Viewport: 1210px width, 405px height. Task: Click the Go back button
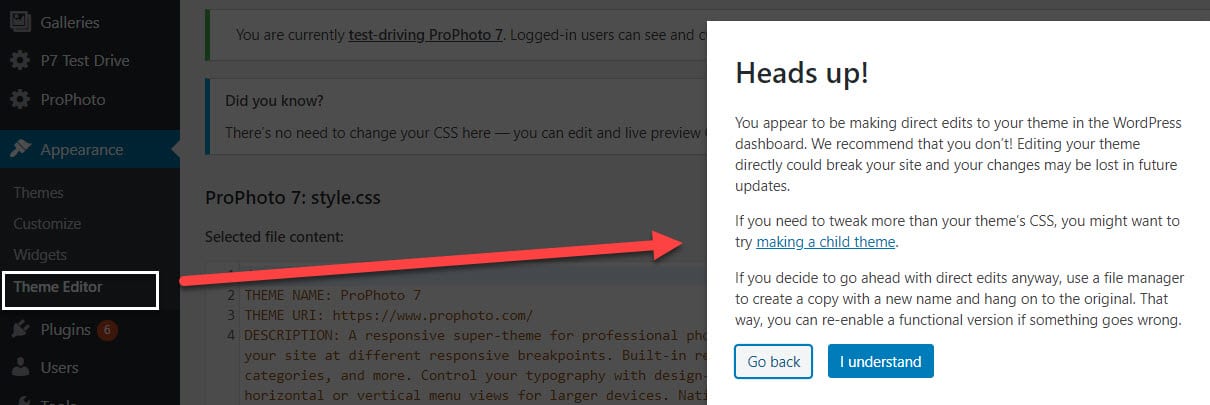[773, 362]
